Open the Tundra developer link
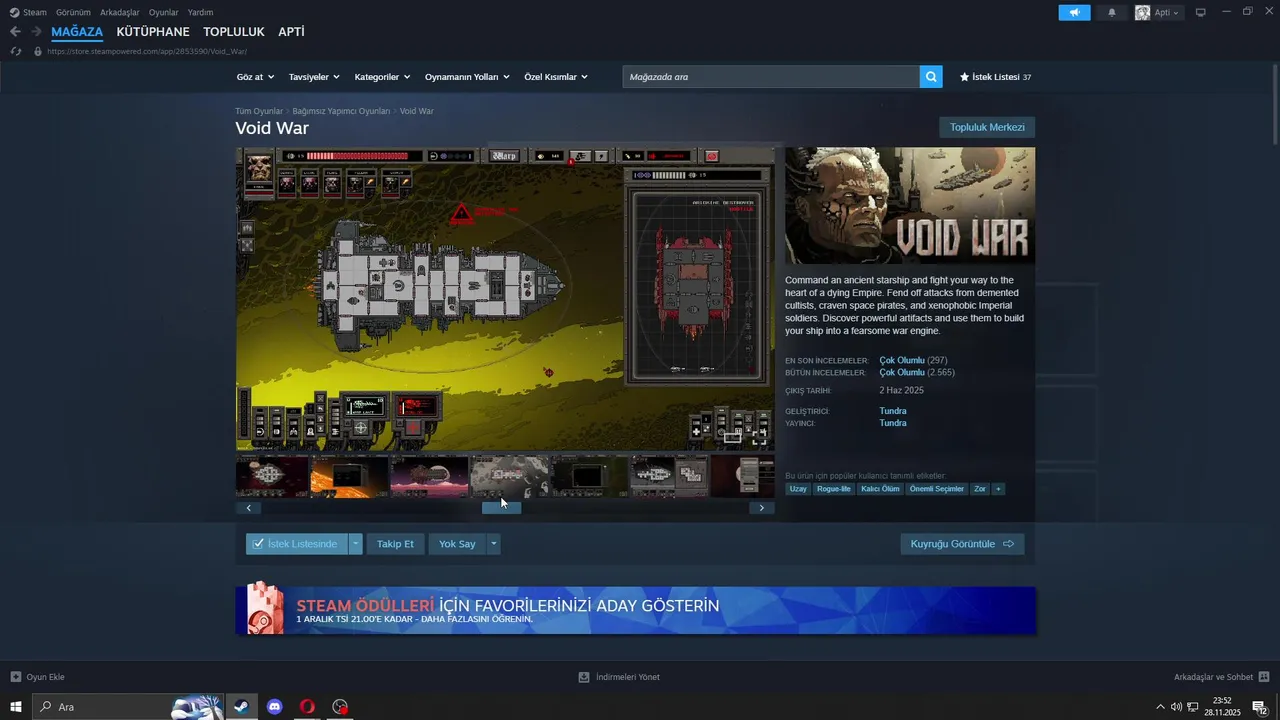 (x=893, y=411)
